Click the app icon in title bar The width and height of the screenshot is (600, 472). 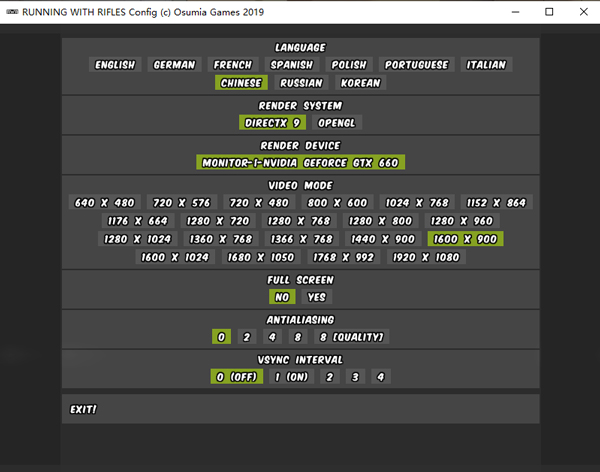pyautogui.click(x=10, y=12)
